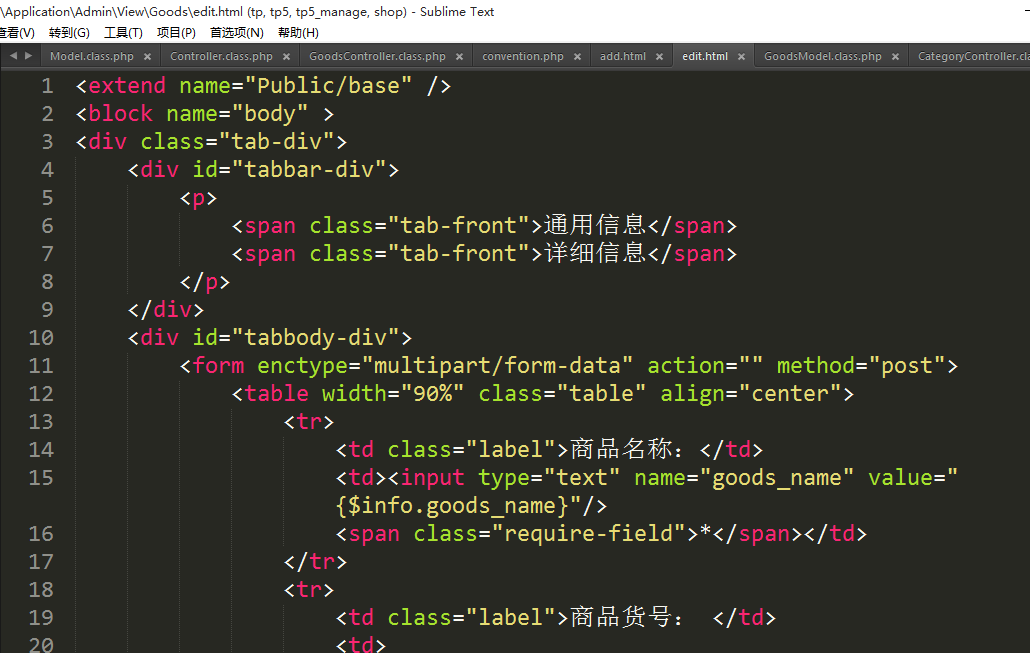1030x653 pixels.
Task: Open the 转到(G) menu
Action: point(69,33)
